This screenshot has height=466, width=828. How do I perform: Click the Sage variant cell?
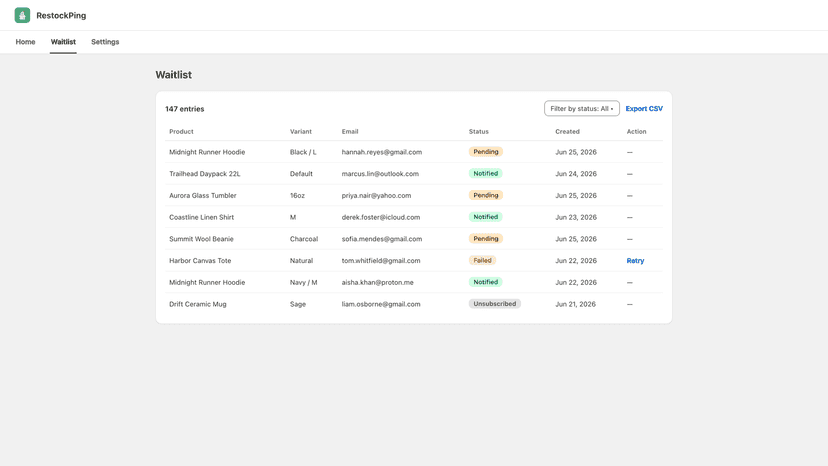point(298,304)
